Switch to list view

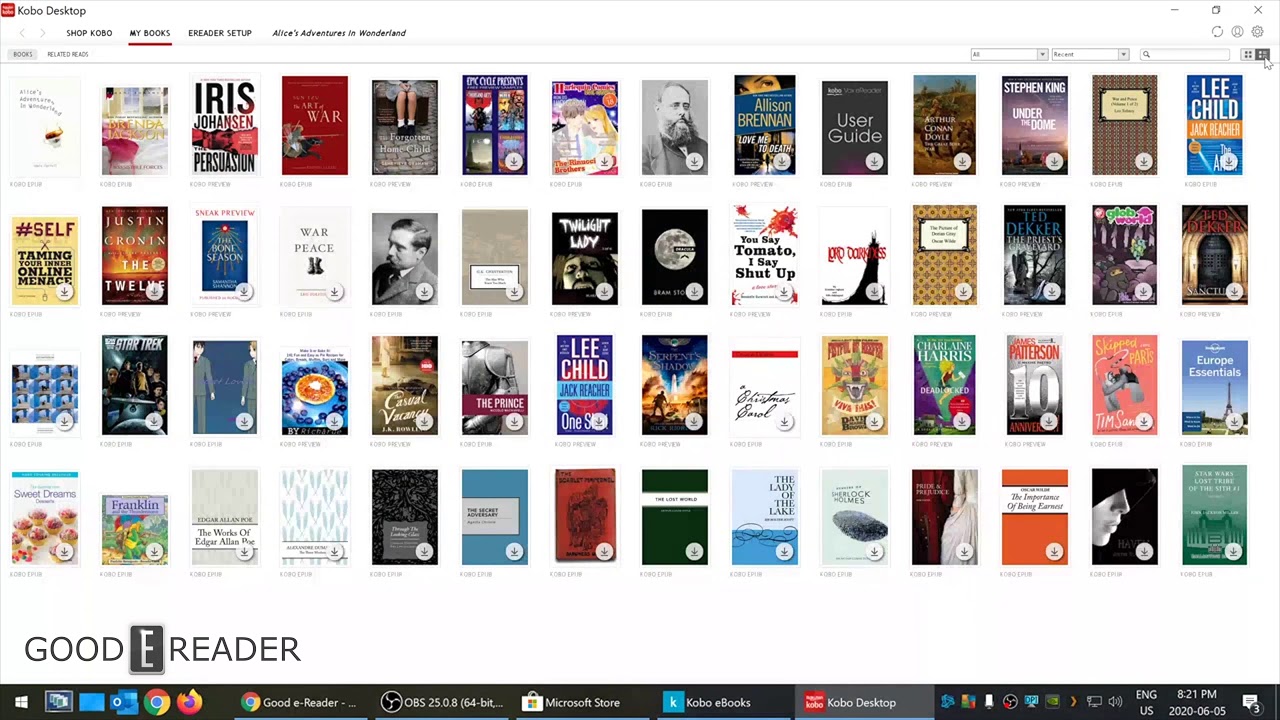(1262, 54)
